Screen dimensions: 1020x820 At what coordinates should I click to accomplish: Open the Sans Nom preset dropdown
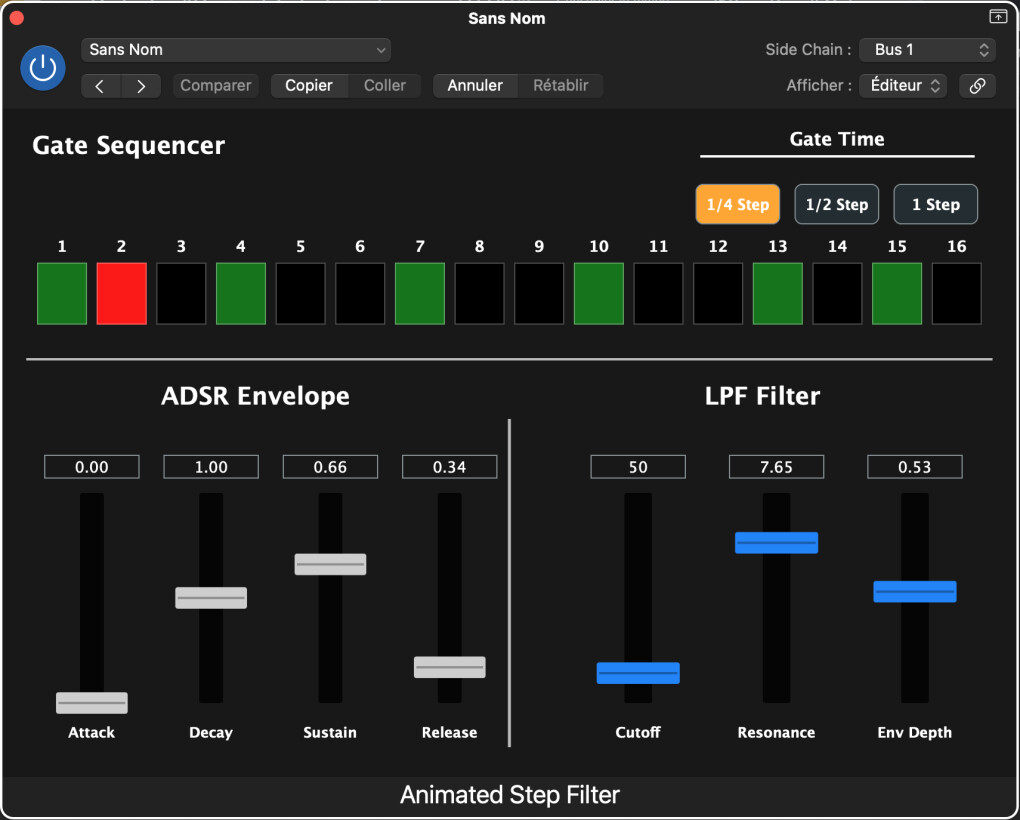[236, 50]
